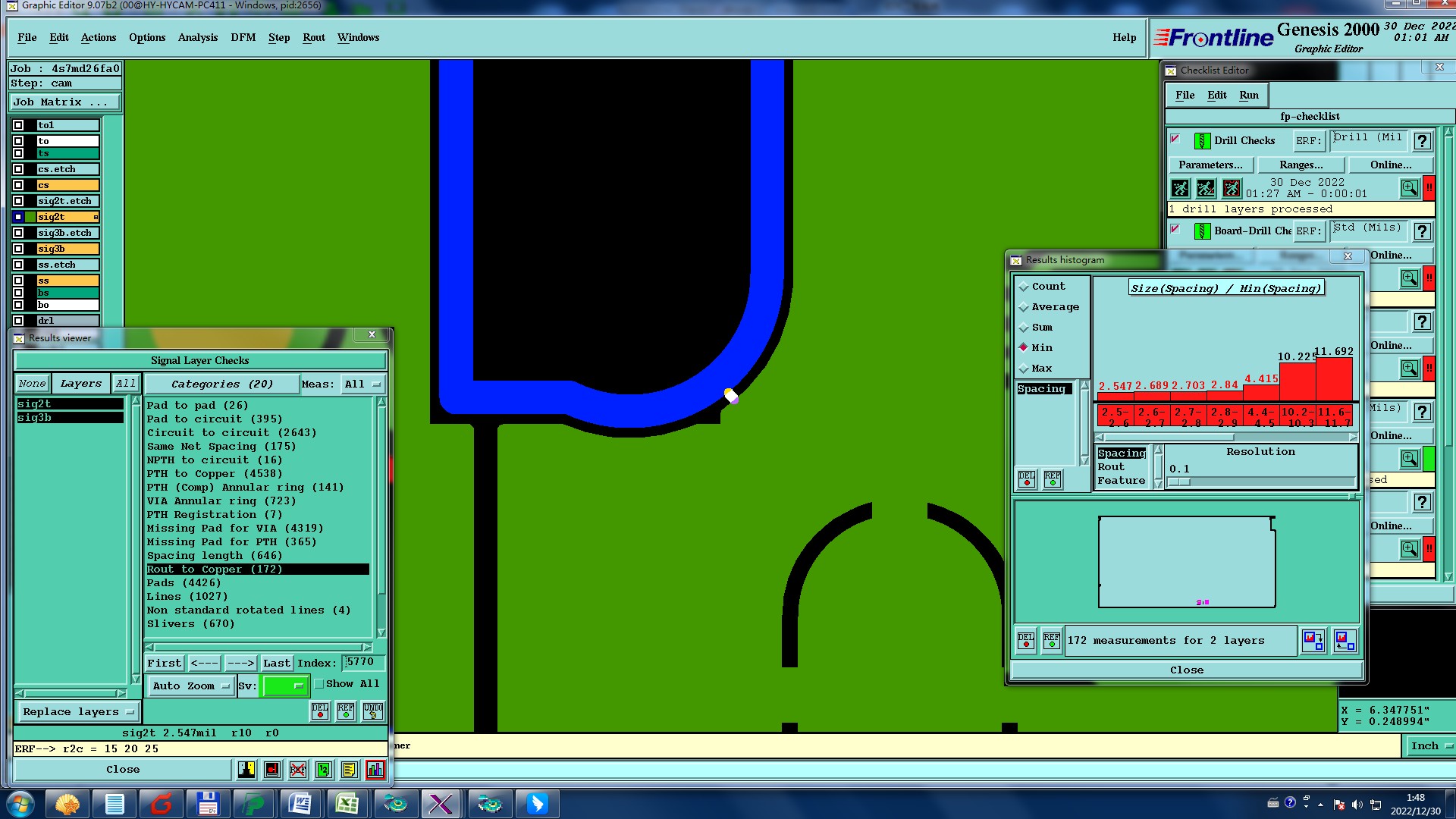
Task: Open the Analysis menu
Action: [x=197, y=37]
